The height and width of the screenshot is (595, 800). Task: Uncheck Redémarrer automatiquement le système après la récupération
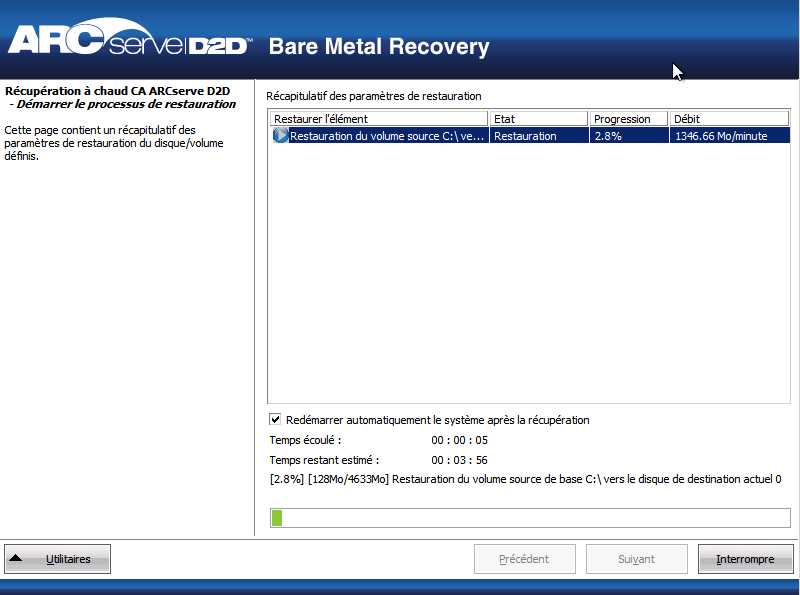pyautogui.click(x=275, y=419)
